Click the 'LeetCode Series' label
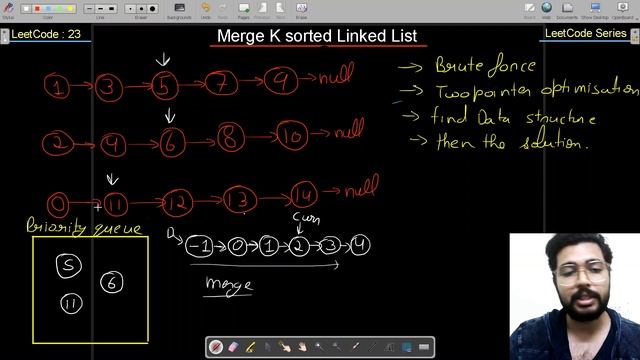Viewport: 640px width, 360px height. tap(586, 33)
